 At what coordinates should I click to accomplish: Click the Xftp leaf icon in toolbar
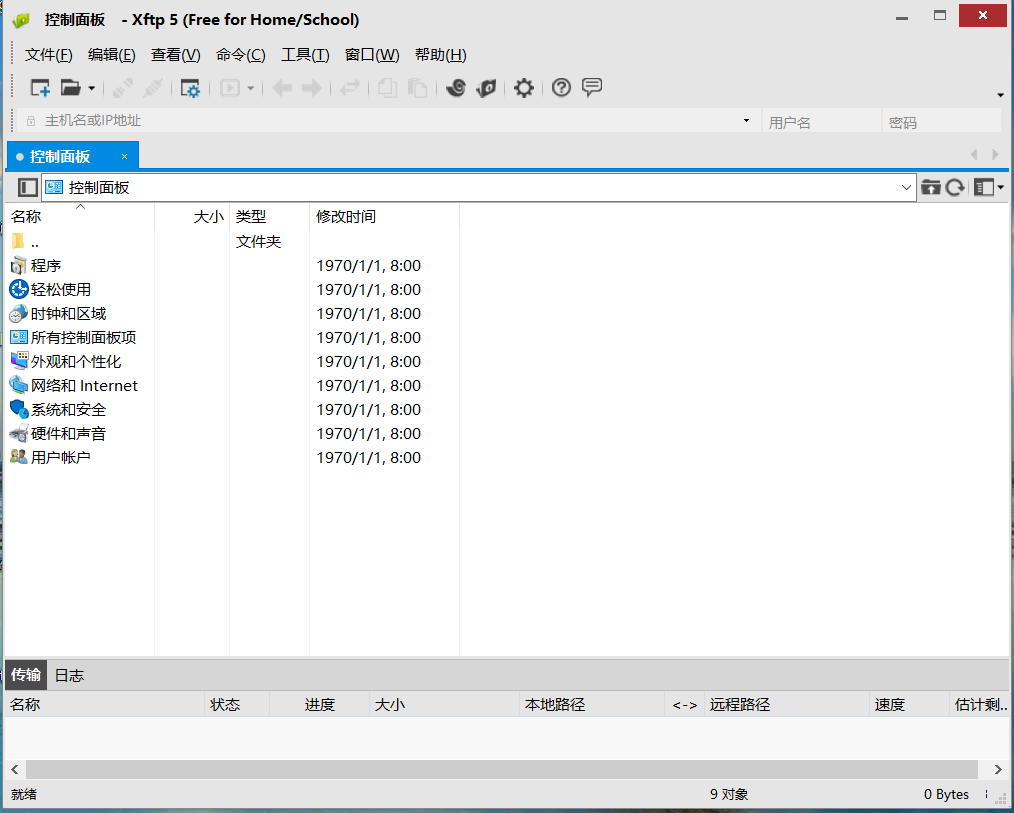click(x=486, y=87)
